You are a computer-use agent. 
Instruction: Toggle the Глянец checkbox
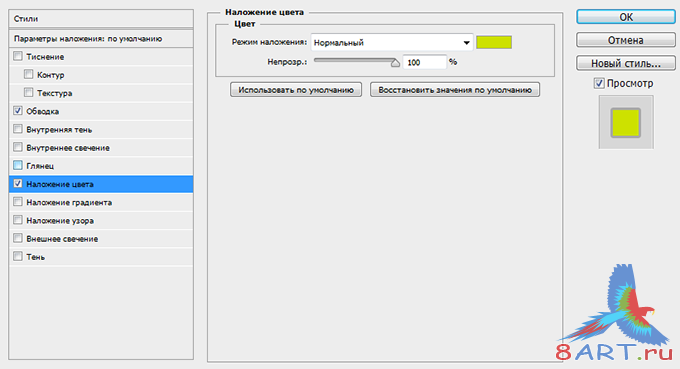click(18, 166)
